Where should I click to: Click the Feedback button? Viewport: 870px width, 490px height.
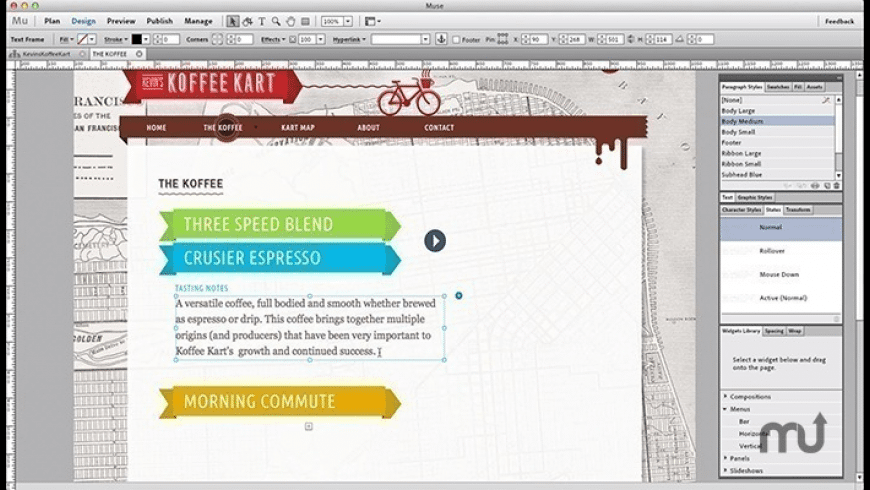pyautogui.click(x=839, y=21)
